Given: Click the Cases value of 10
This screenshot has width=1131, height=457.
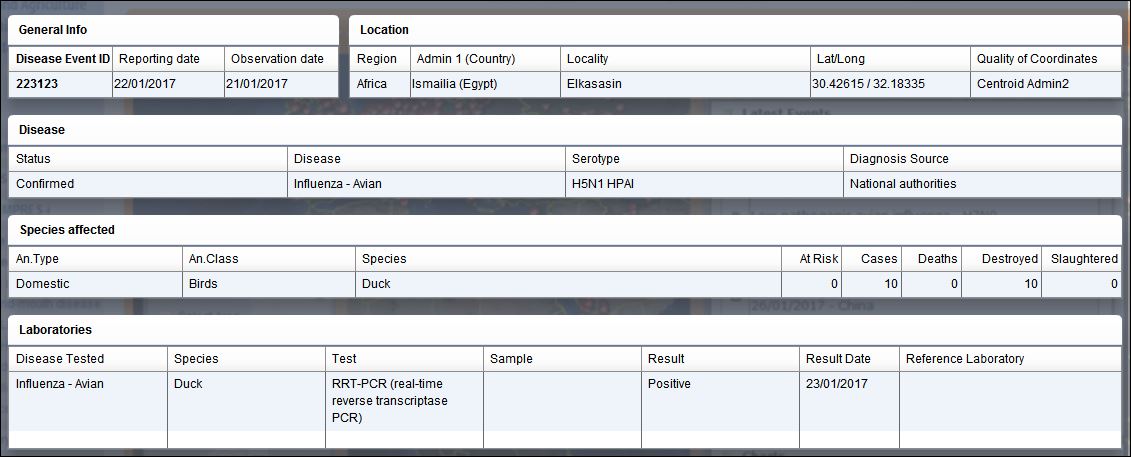Looking at the screenshot, I should 871,284.
